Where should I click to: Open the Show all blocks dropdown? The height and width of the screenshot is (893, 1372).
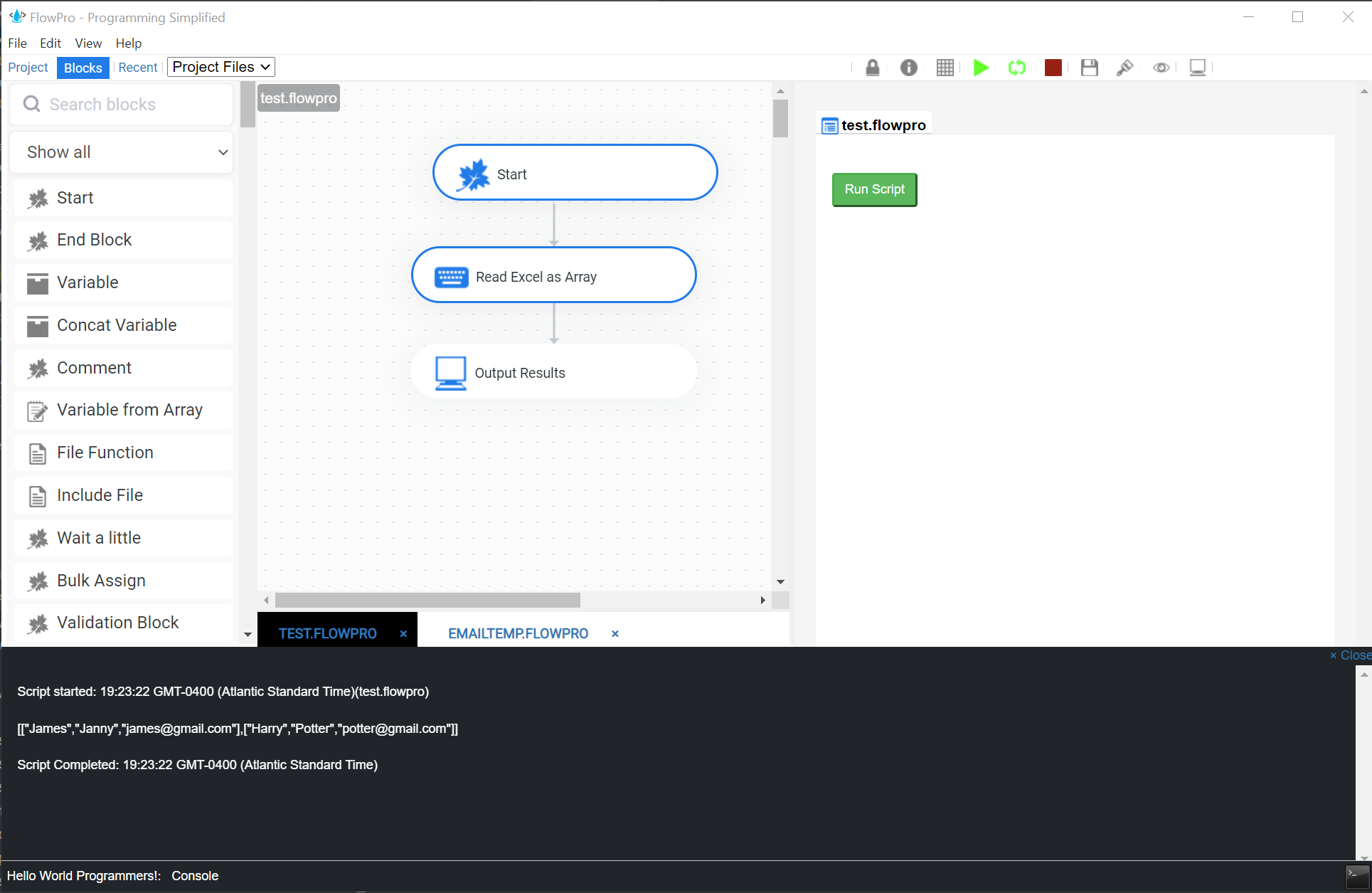click(x=120, y=152)
